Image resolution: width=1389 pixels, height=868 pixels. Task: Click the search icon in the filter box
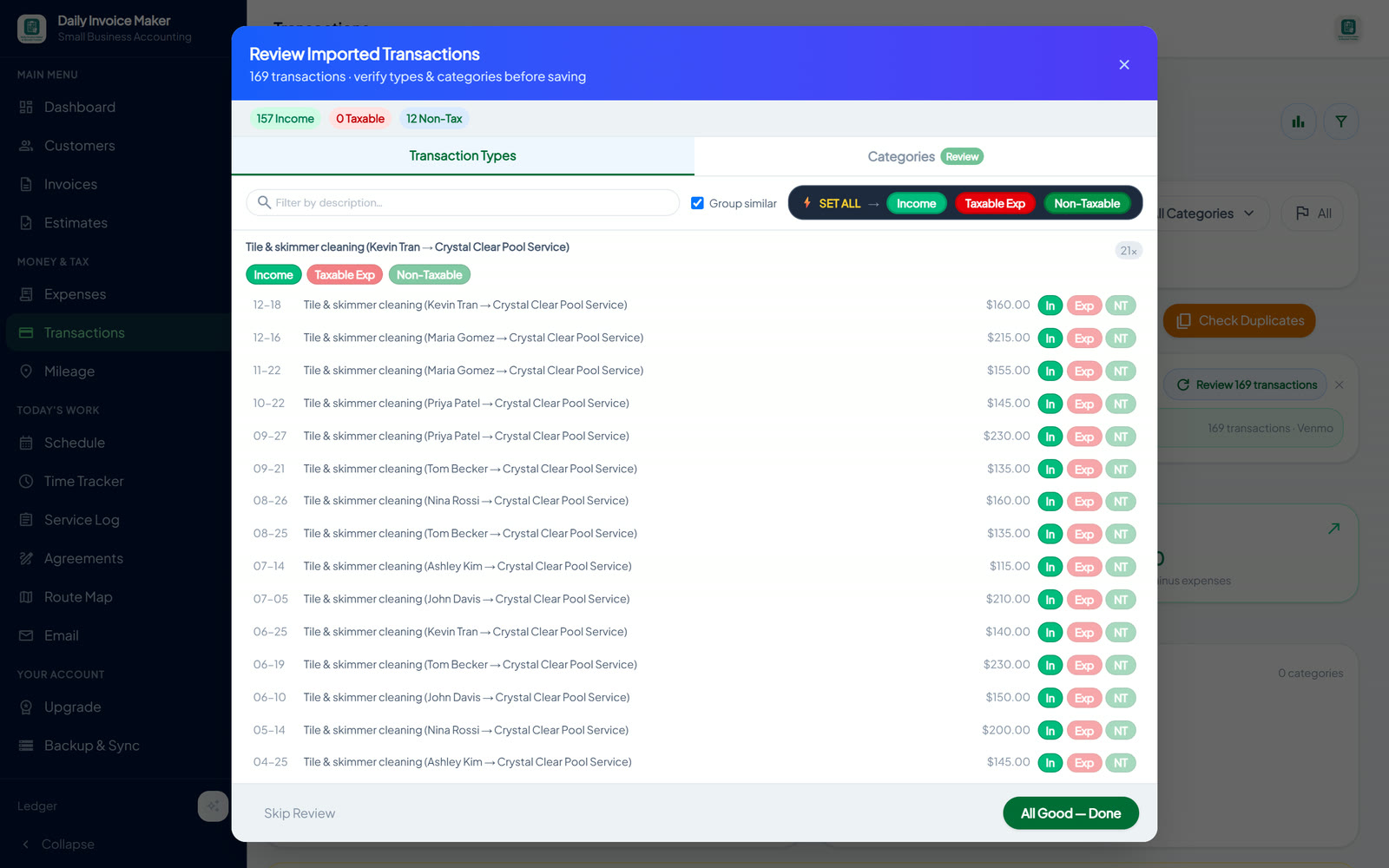tap(264, 202)
